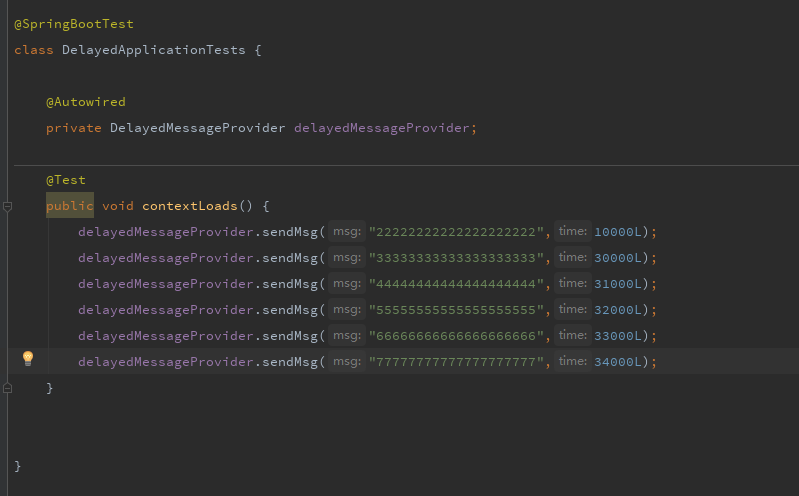Click the highlighted public keyword
The width and height of the screenshot is (799, 496).
coord(70,206)
